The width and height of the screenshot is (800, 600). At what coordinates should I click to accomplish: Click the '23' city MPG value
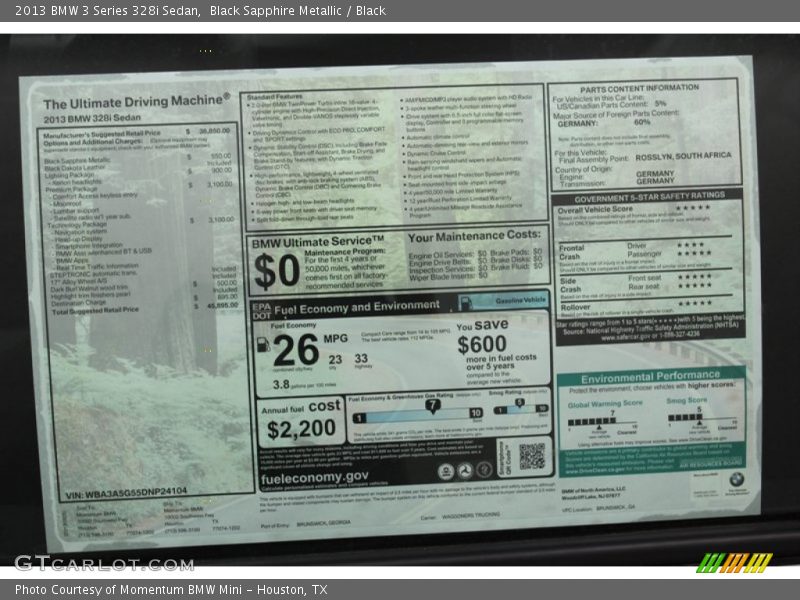click(x=335, y=359)
